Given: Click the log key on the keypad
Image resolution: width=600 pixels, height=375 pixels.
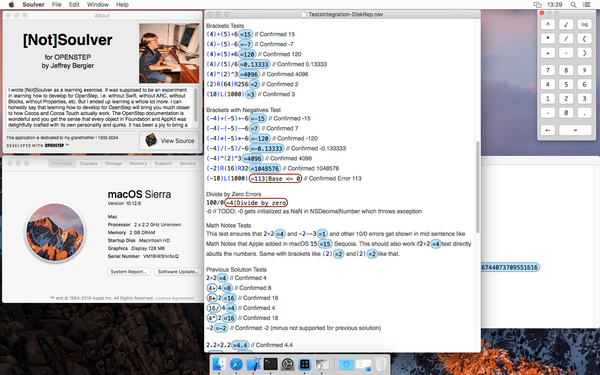Looking at the screenshot, I should [x=584, y=24].
